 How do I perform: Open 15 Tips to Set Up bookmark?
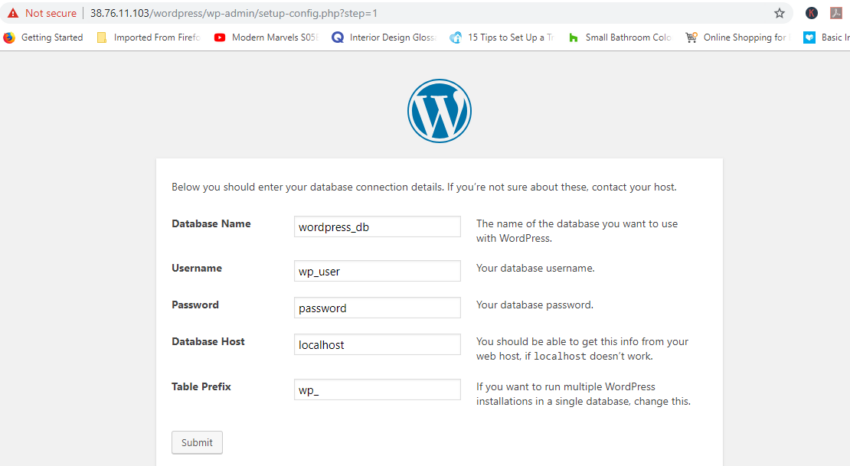[502, 37]
